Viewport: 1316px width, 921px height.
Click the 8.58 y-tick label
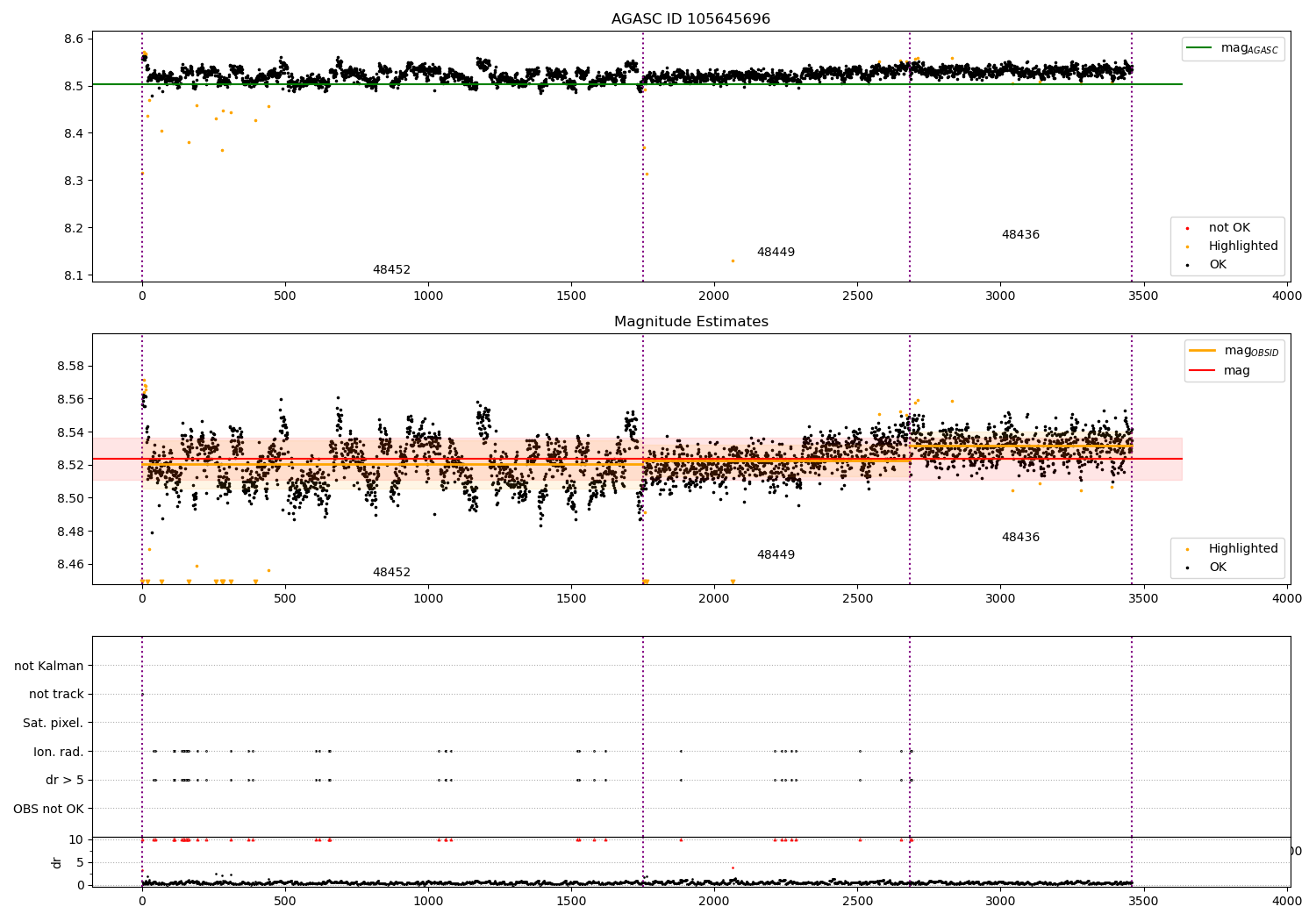70,366
